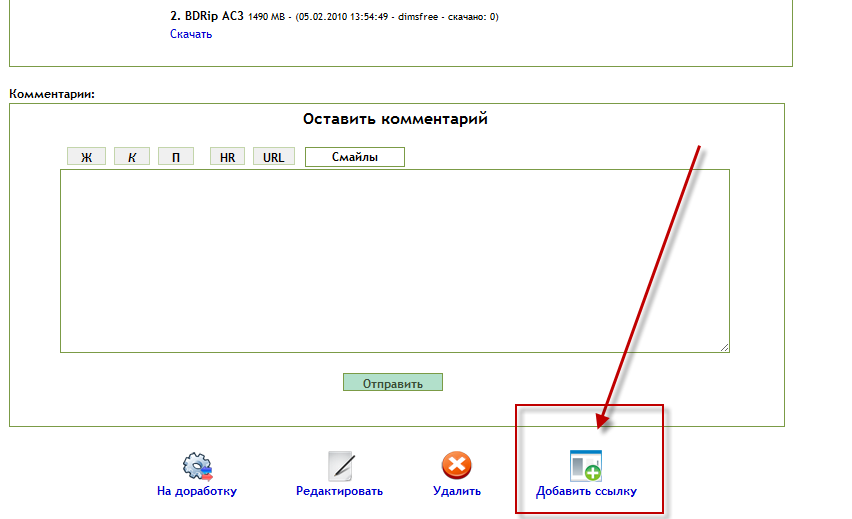The height and width of the screenshot is (519, 852).
Task: Apply bold with the Ж button
Action: [x=86, y=157]
